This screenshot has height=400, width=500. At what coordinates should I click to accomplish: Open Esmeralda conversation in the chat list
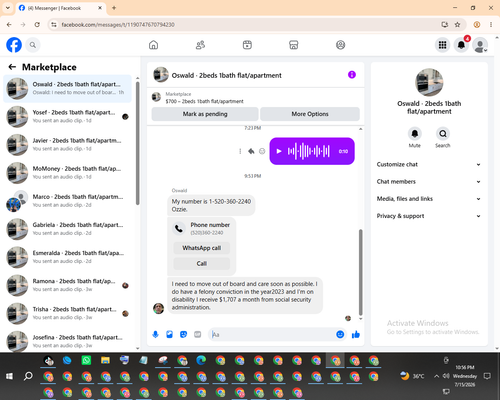(x=67, y=257)
